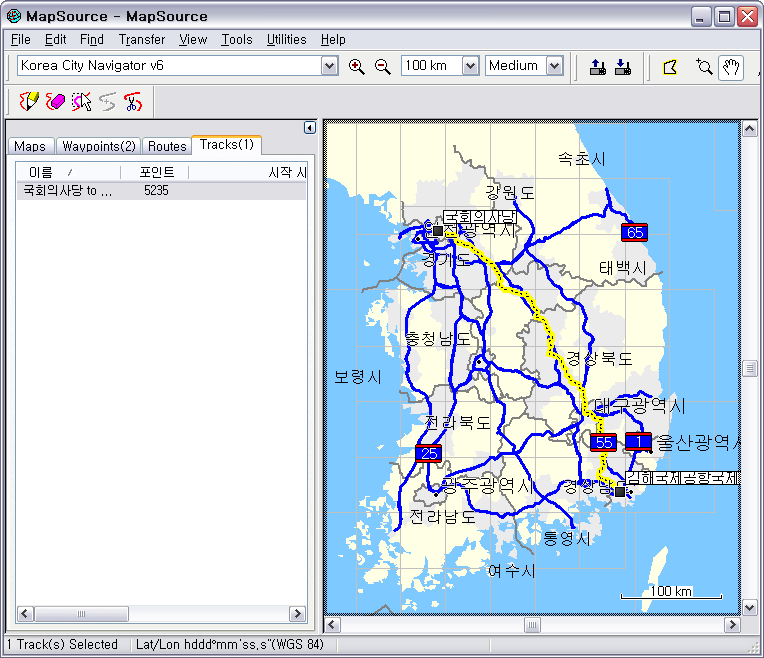Select the map tool icon

click(x=671, y=67)
